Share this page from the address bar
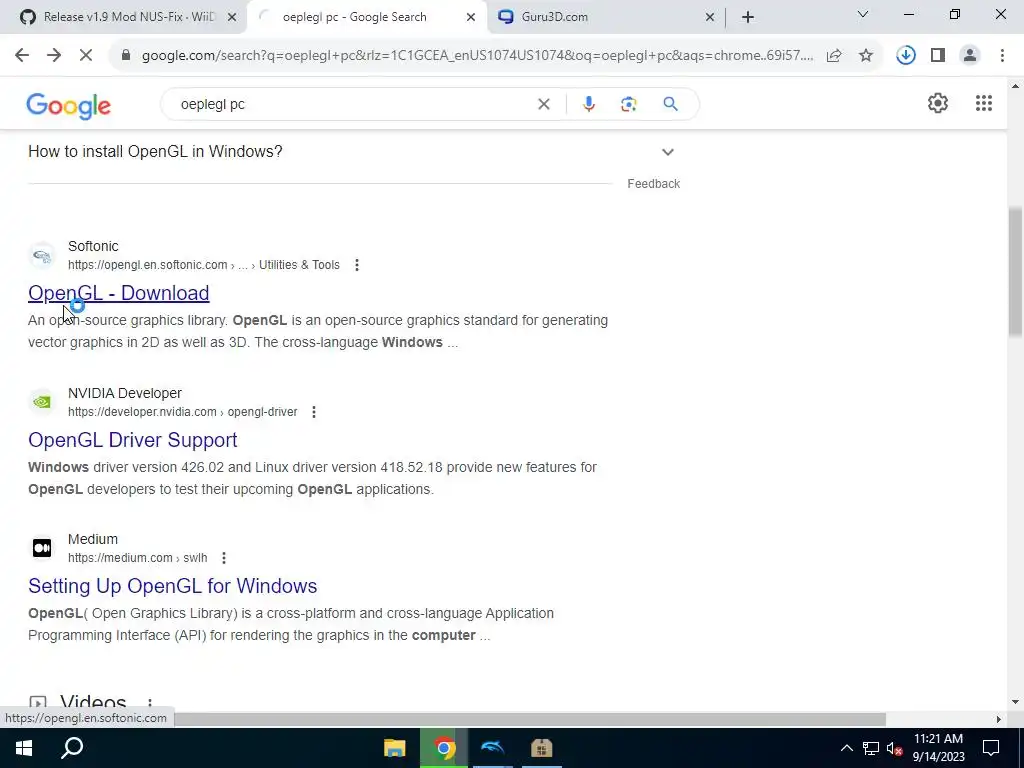The height and width of the screenshot is (768, 1024). pos(834,56)
